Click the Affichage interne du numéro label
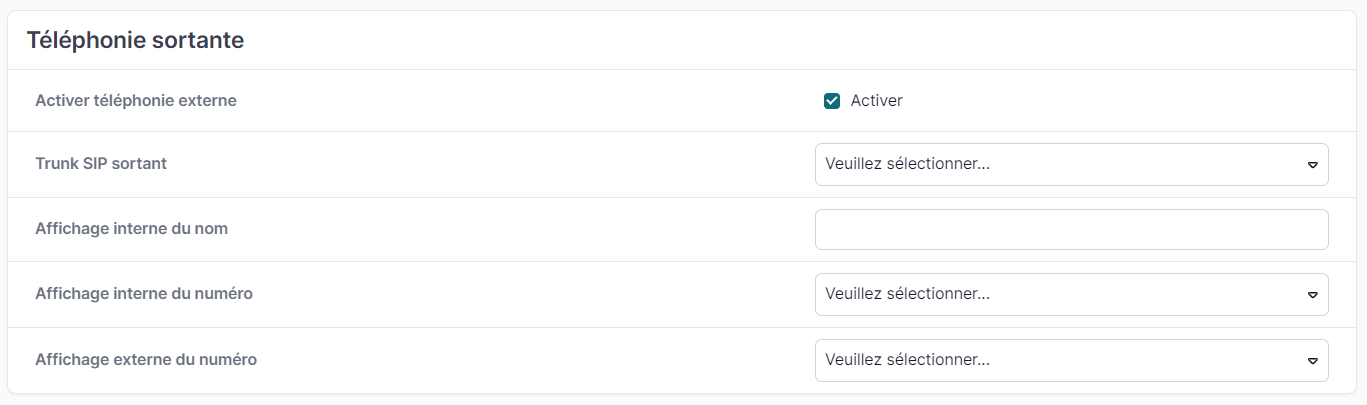 144,294
